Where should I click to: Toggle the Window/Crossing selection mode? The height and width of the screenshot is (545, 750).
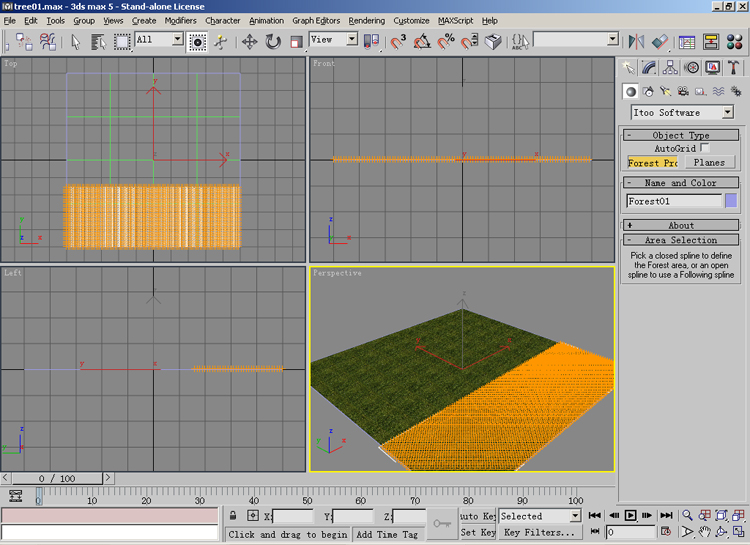point(197,42)
